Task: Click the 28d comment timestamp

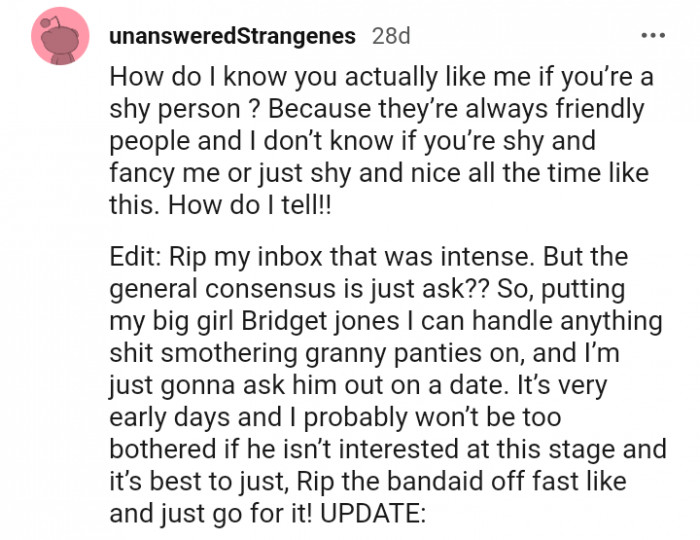Action: pyautogui.click(x=390, y=37)
